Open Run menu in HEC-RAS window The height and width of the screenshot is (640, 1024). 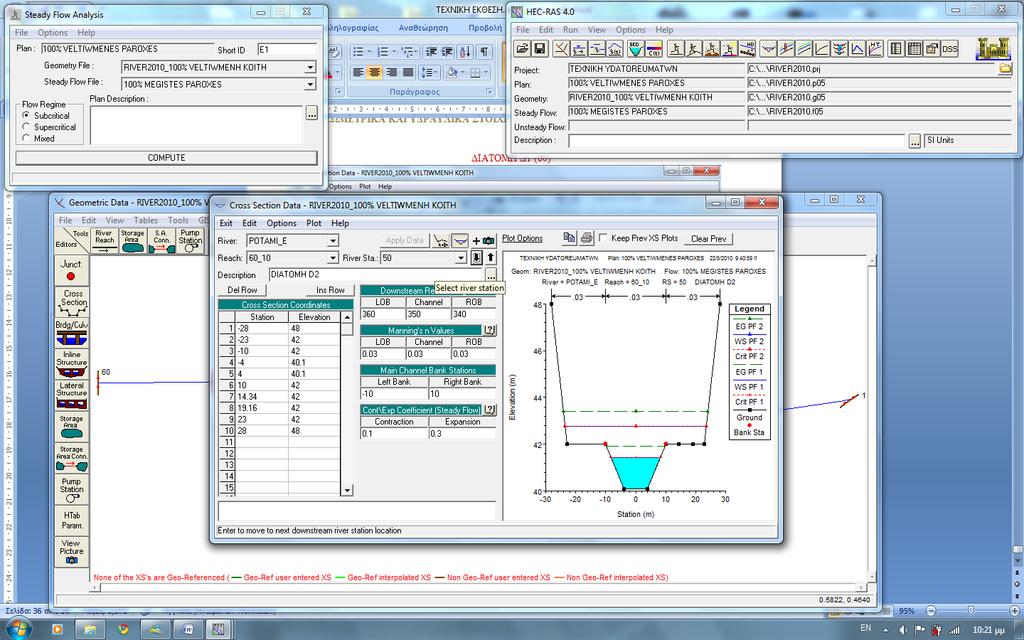571,29
